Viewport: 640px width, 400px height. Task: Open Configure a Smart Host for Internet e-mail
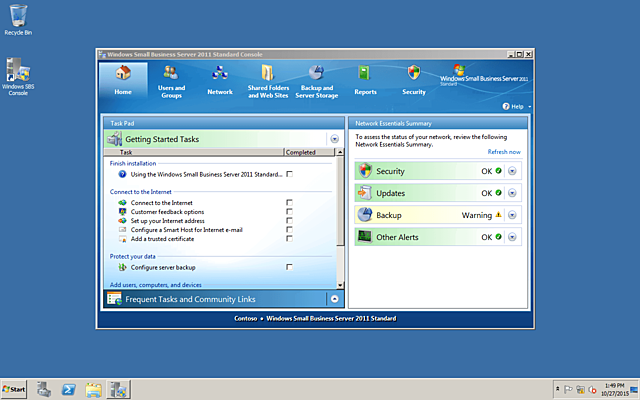coord(187,230)
